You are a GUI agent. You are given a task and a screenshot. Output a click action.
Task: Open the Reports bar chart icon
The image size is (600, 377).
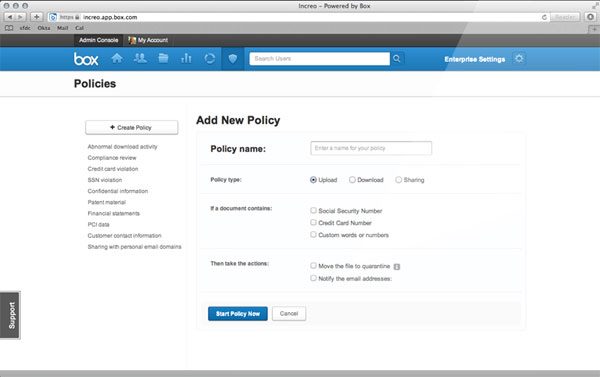[186, 58]
